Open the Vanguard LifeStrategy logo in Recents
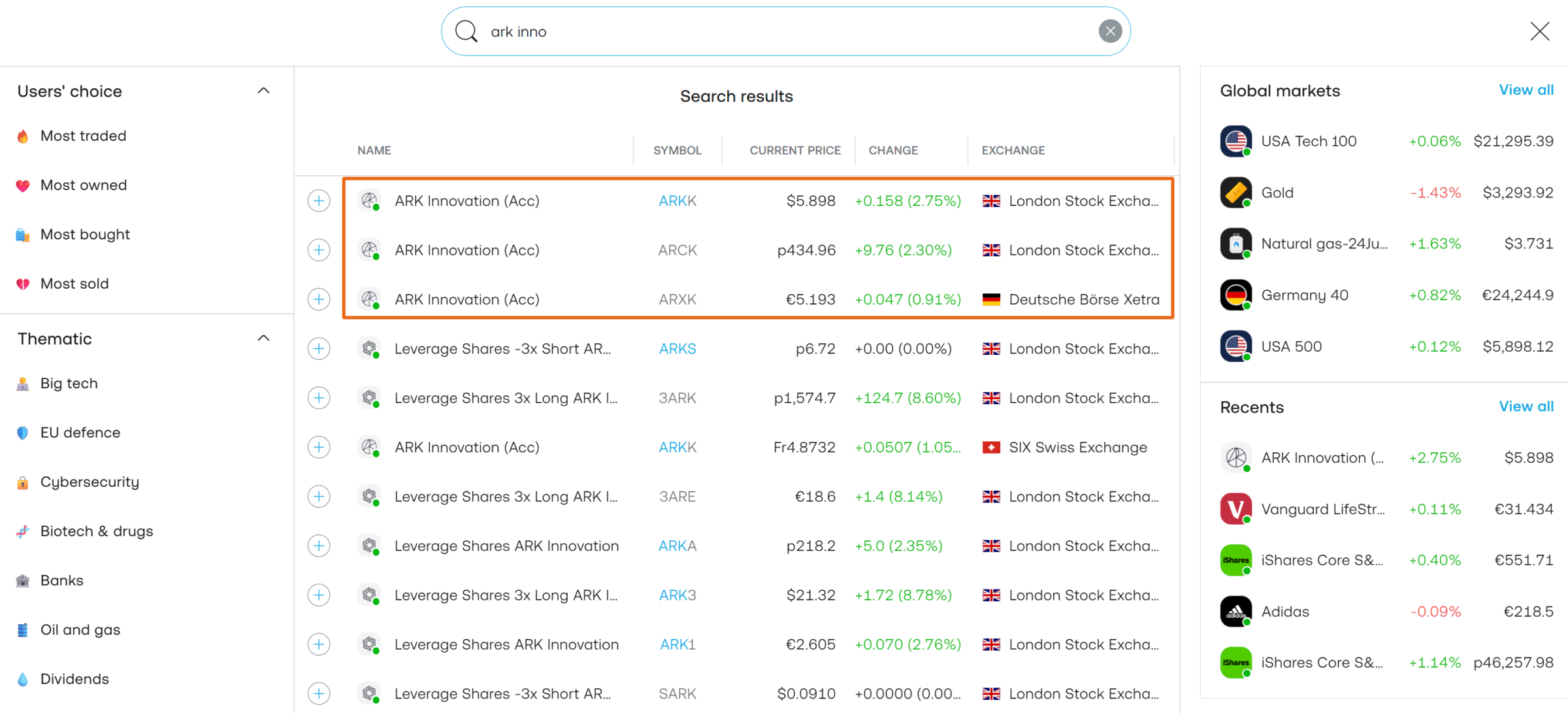Screen dimensions: 1568x713 (1236, 509)
